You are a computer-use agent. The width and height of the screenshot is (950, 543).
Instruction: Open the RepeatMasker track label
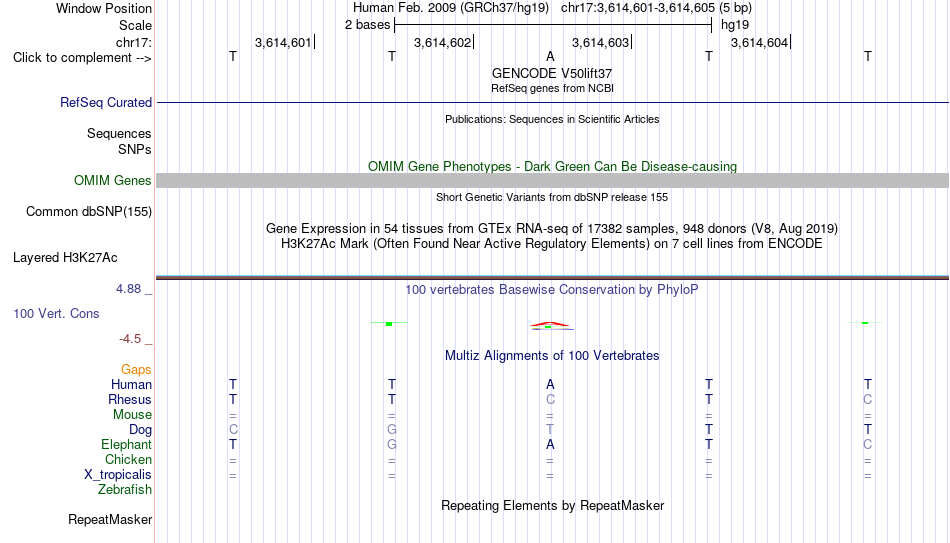click(x=110, y=519)
